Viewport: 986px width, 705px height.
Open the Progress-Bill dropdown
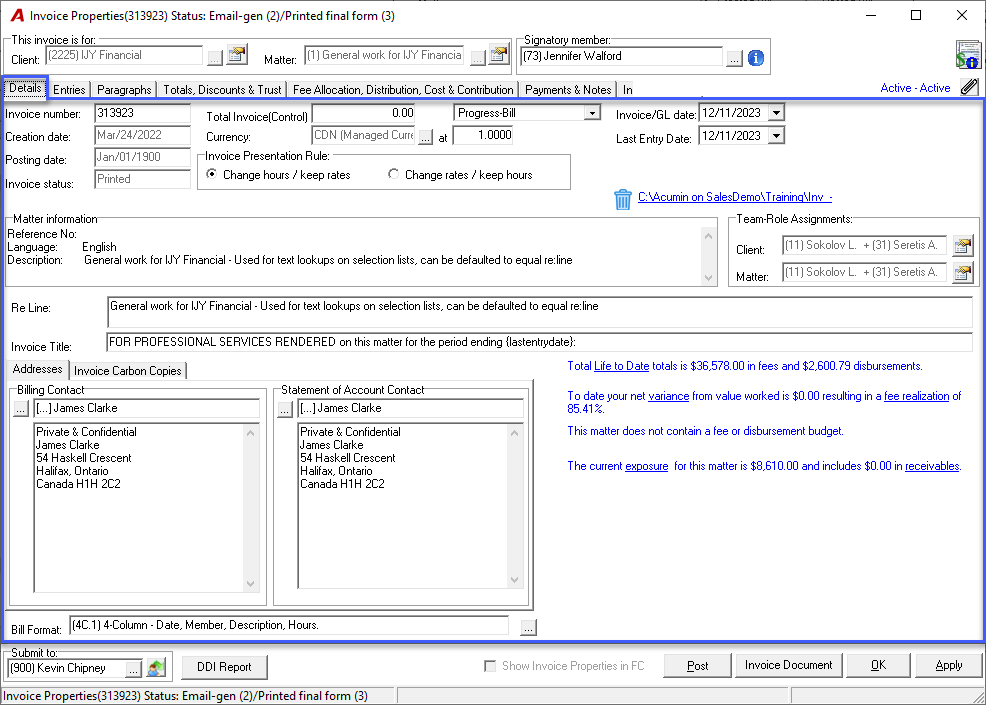591,113
